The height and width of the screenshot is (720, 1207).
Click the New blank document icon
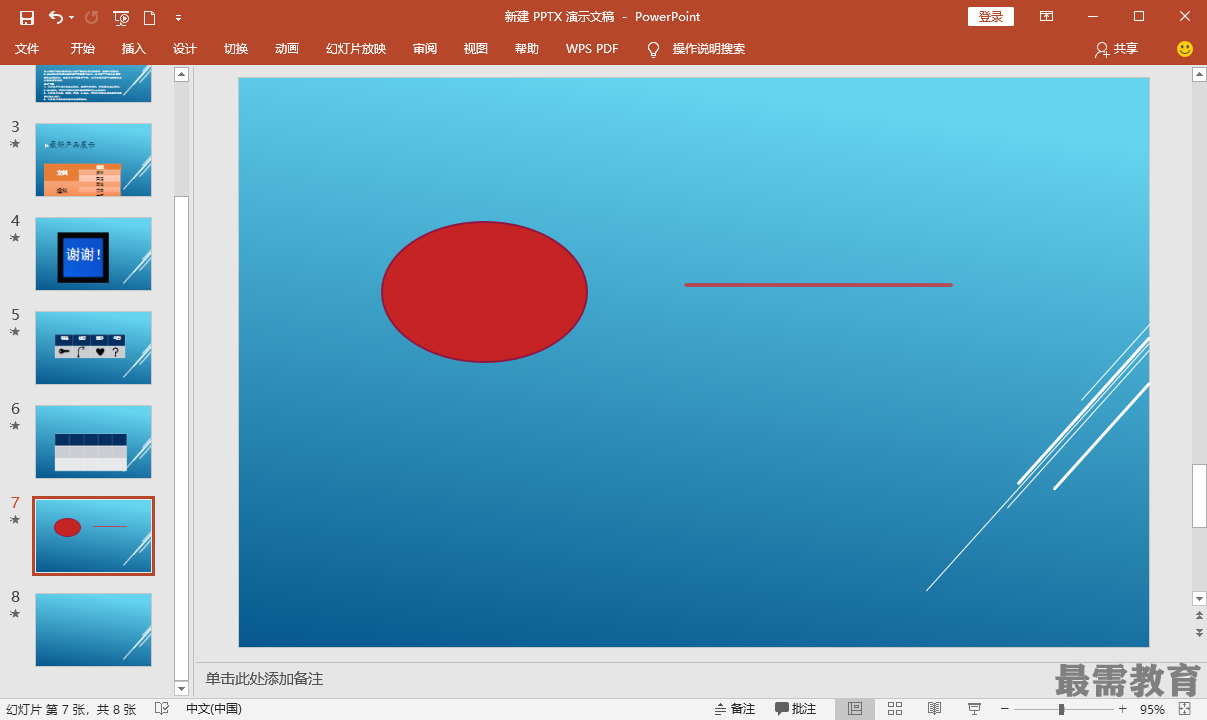pyautogui.click(x=150, y=17)
